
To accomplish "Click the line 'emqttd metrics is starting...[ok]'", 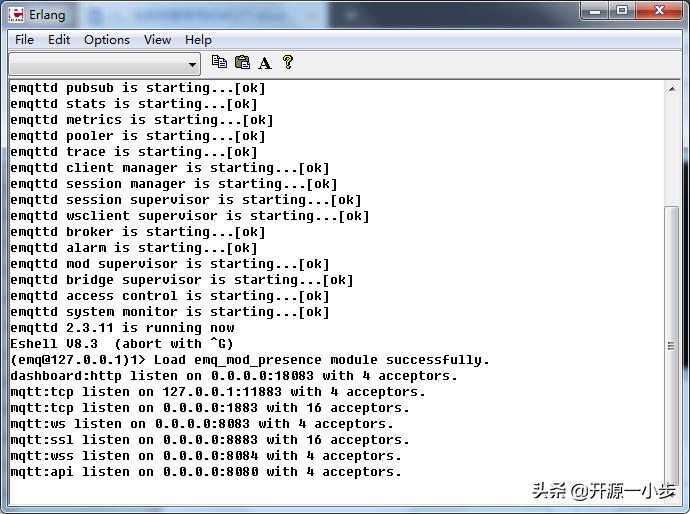I will (x=142, y=120).
